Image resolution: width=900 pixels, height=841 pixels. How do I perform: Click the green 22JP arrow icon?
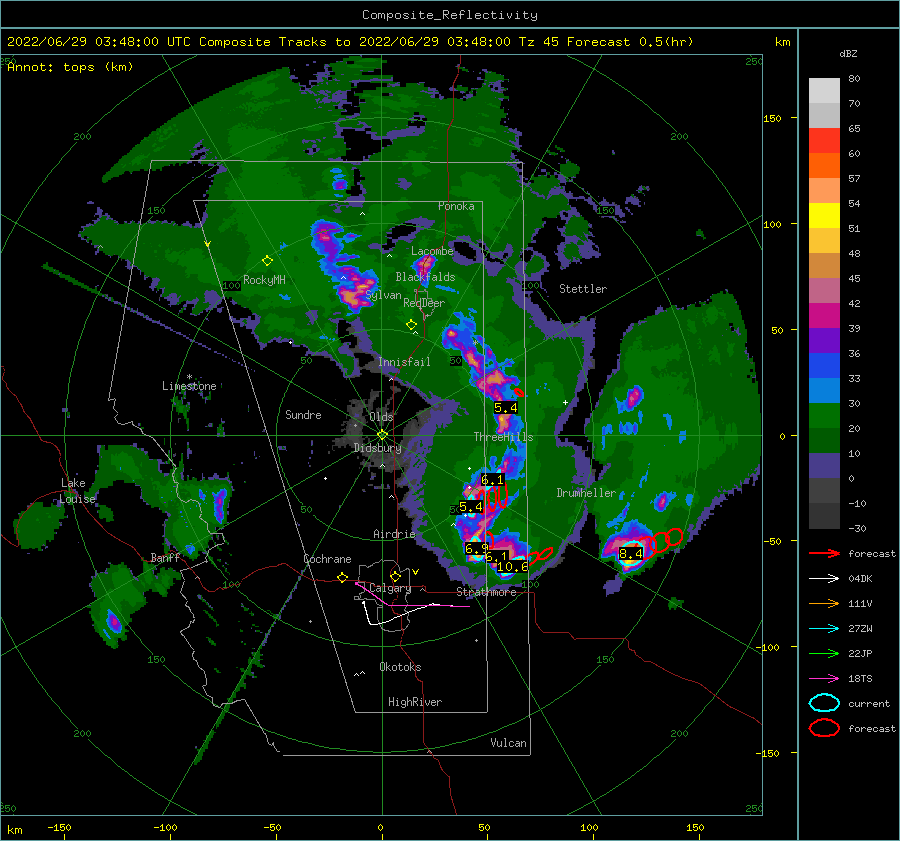824,653
